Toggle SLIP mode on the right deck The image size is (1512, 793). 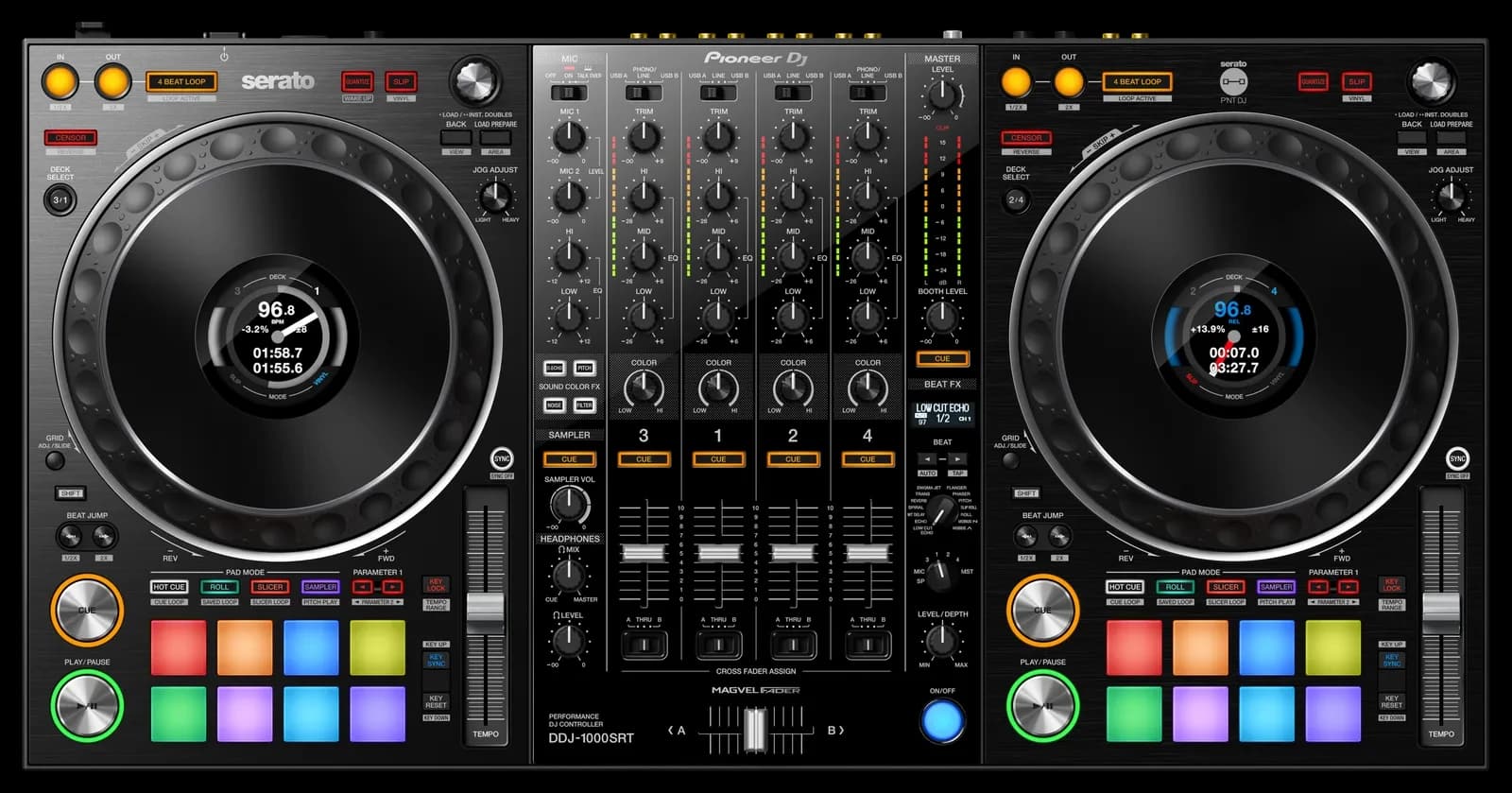[x=1356, y=82]
